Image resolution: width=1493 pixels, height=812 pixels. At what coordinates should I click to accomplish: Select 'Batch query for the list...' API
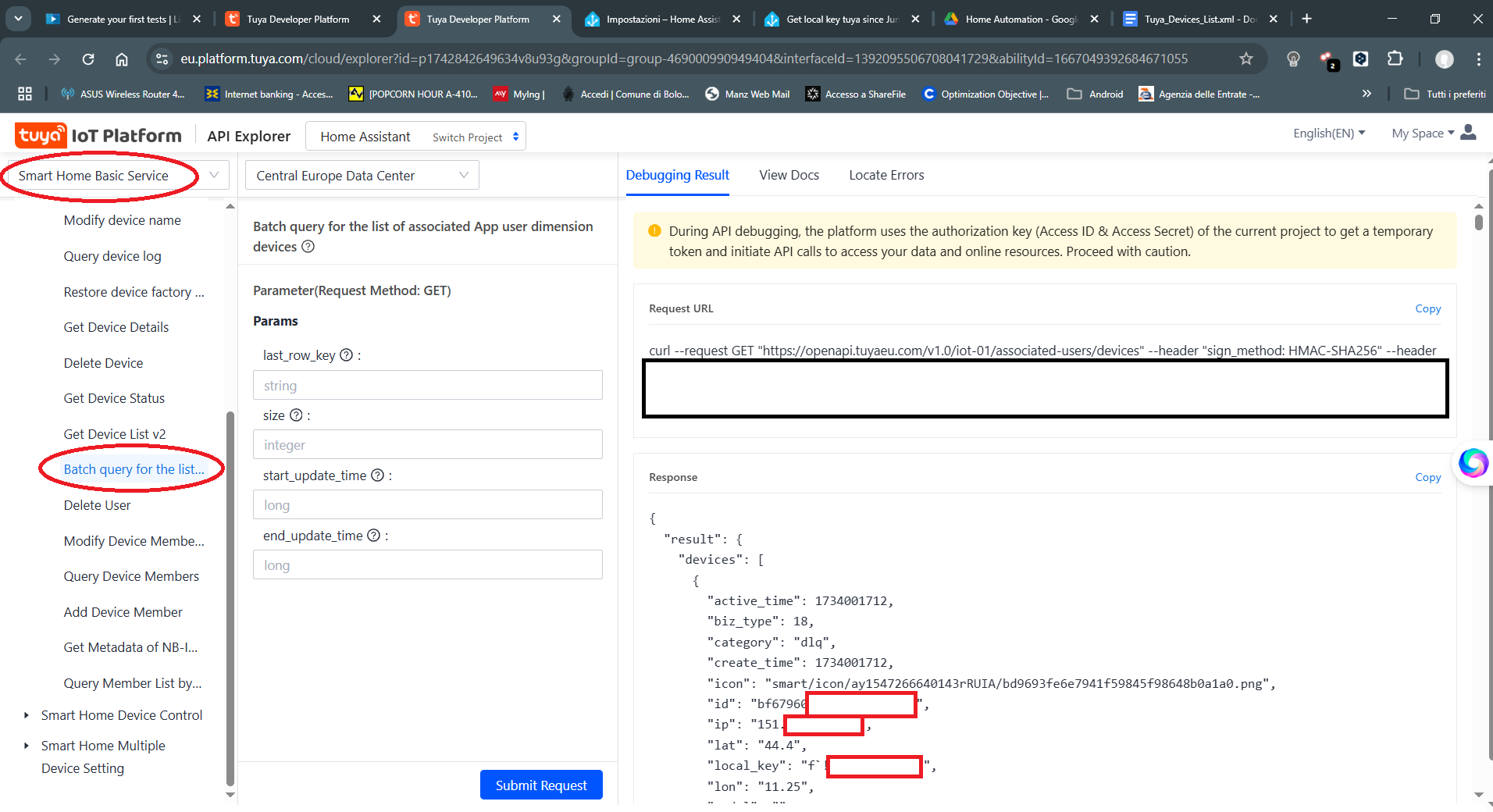tap(134, 469)
